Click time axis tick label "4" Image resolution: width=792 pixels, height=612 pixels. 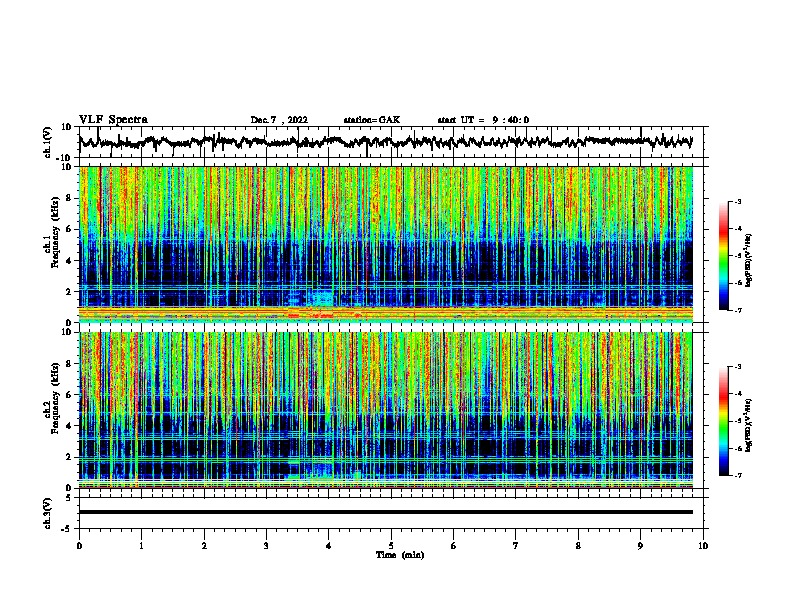click(x=329, y=546)
